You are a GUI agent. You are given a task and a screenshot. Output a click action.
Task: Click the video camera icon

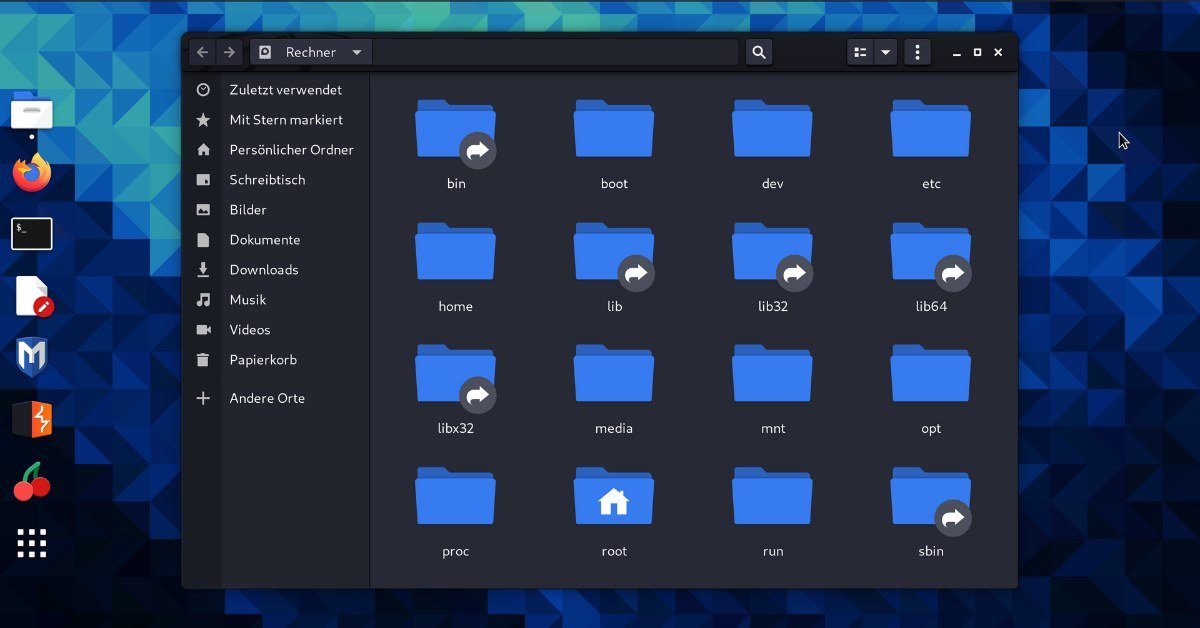204,330
